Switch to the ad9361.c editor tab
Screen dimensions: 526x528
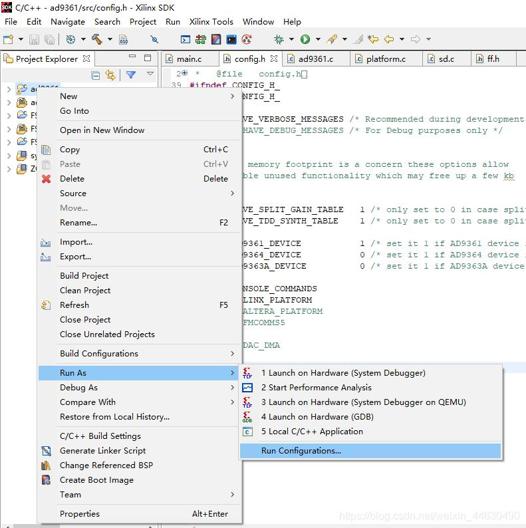[x=316, y=59]
